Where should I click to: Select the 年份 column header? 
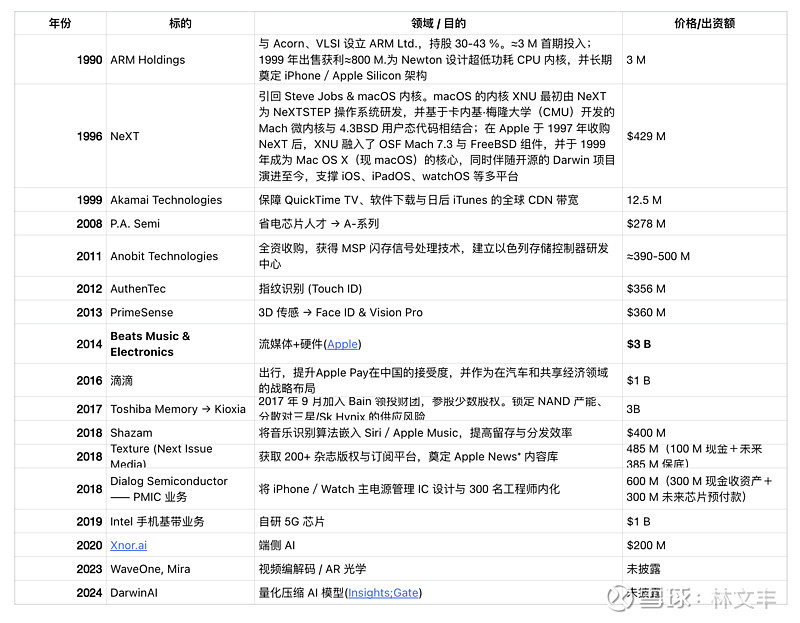pyautogui.click(x=60, y=23)
